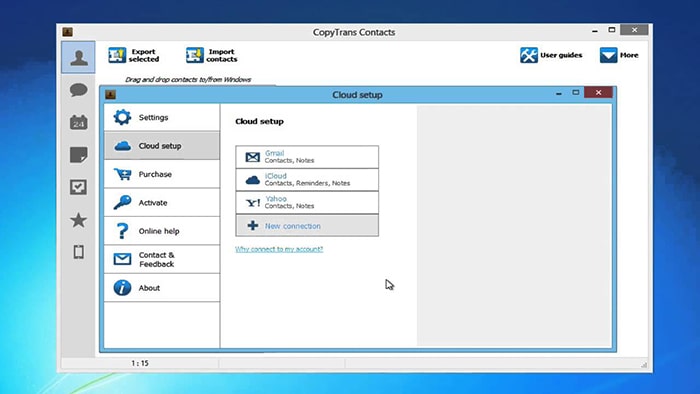Click the '1 : 15' status bar counter
Viewport: 700px width, 394px height.
(140, 364)
